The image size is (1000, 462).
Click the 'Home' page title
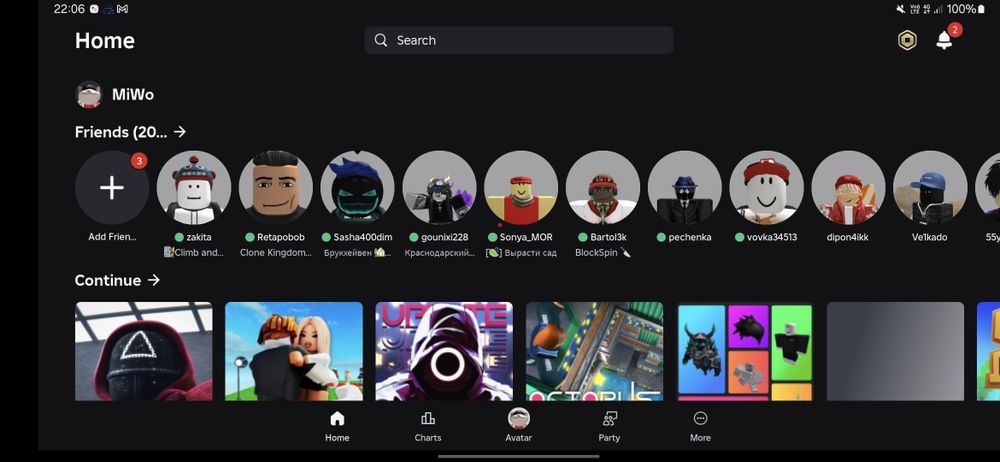[105, 41]
